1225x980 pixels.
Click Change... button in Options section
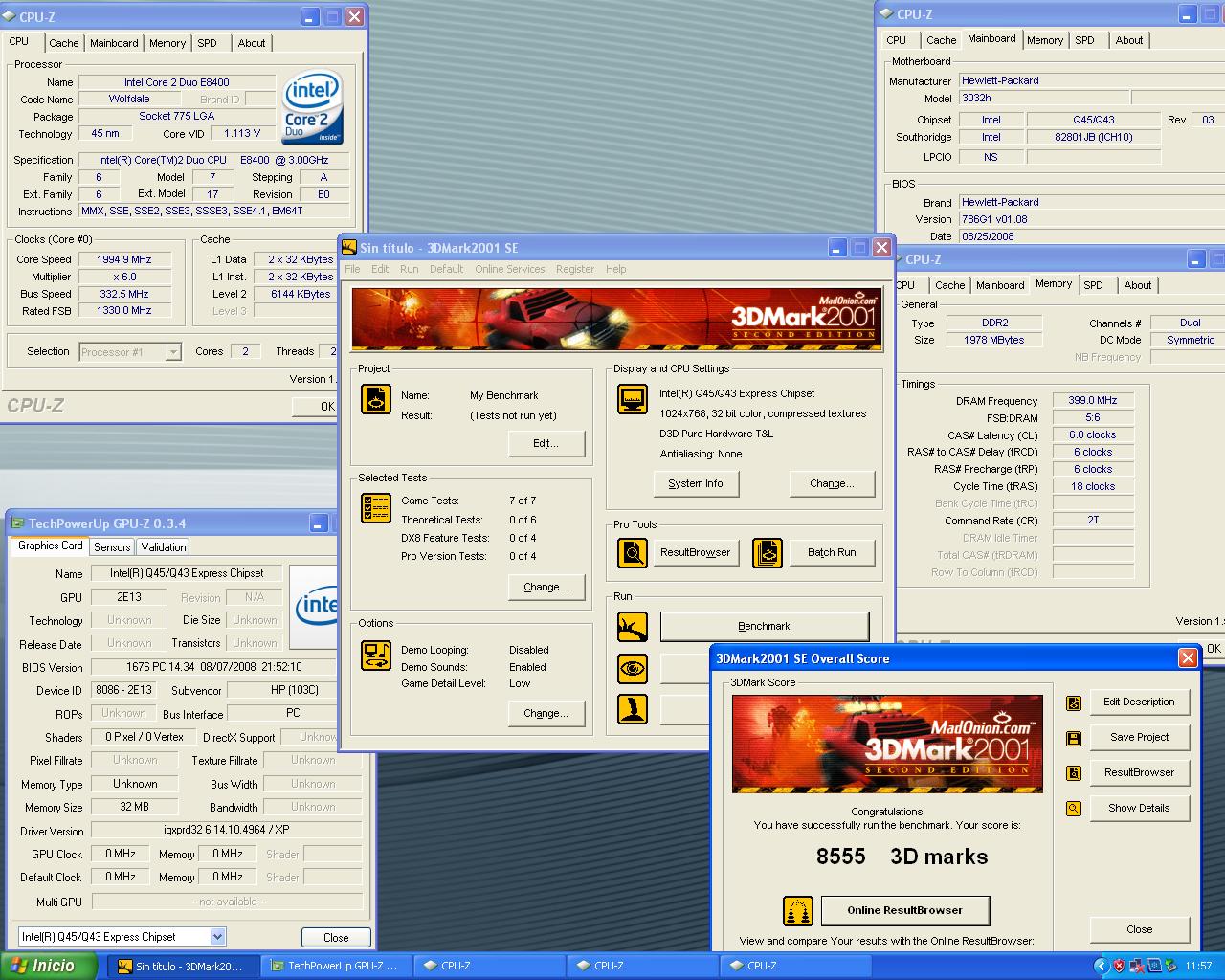tap(546, 714)
